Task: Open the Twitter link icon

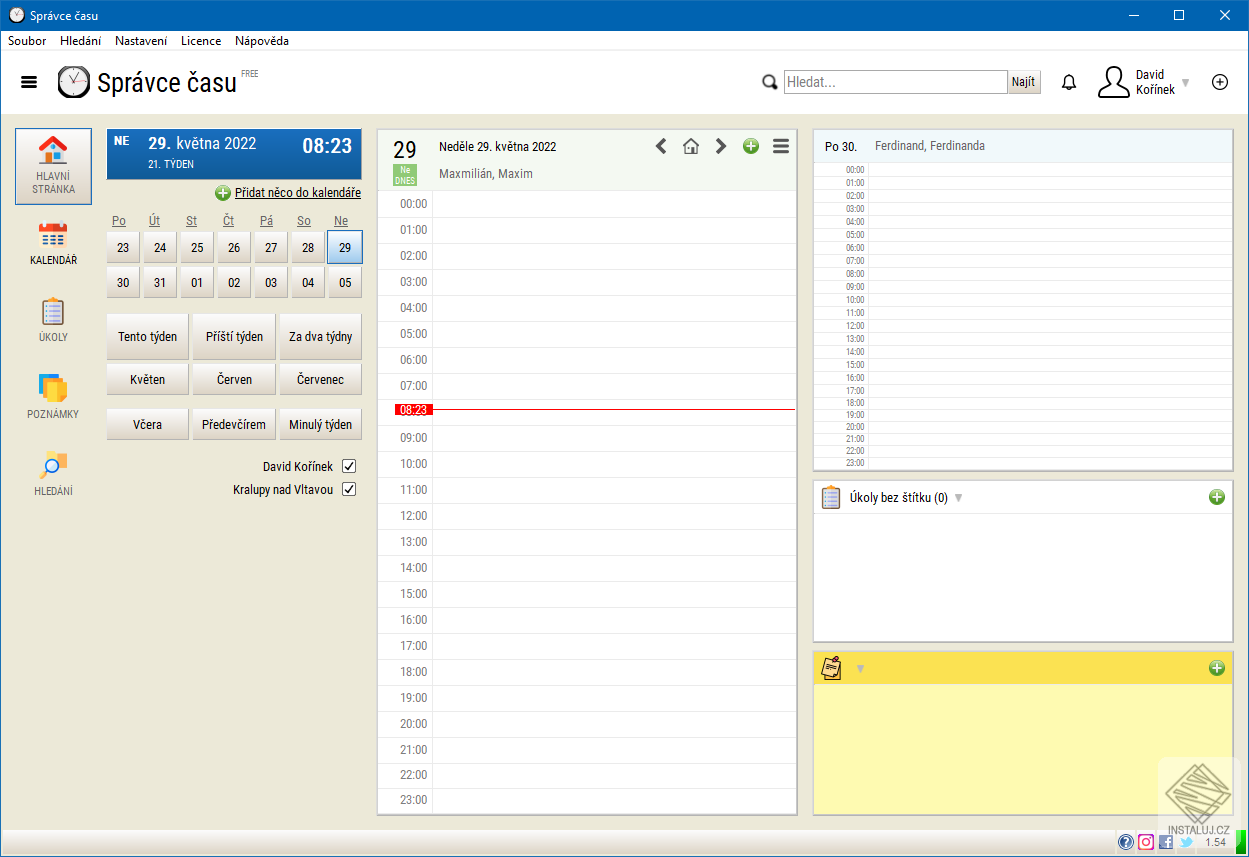Action: pos(1186,842)
